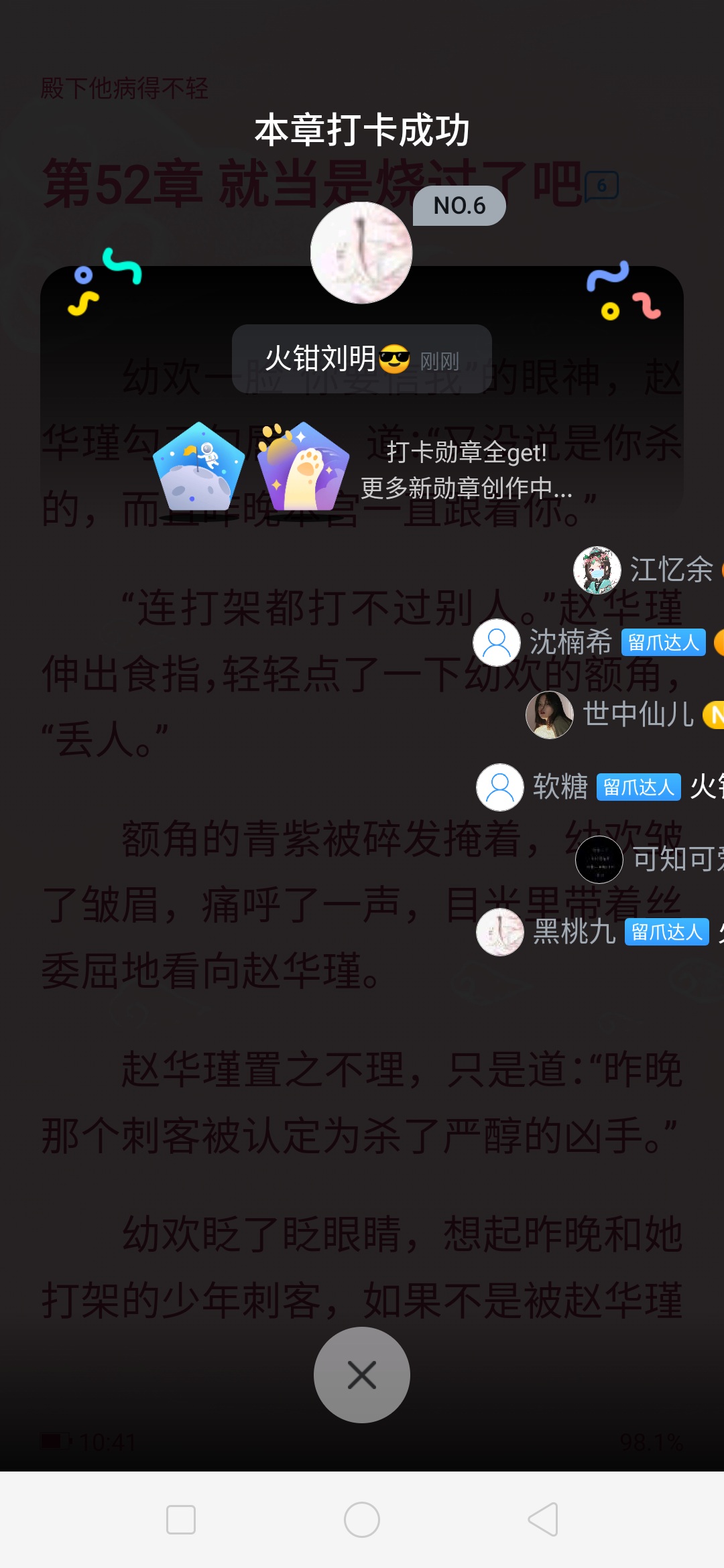Open 沈楠希's default profile icon

497,643
